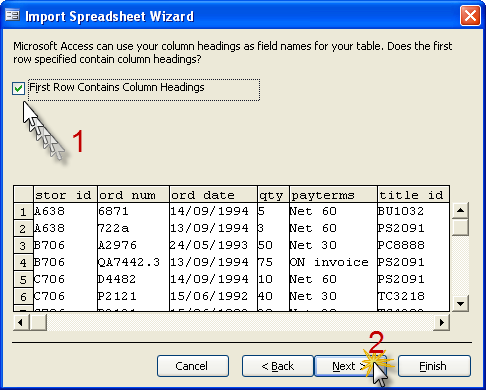This screenshot has width=486, height=390.
Task: Click date cell 15/06/1992
Action: (x=213, y=296)
